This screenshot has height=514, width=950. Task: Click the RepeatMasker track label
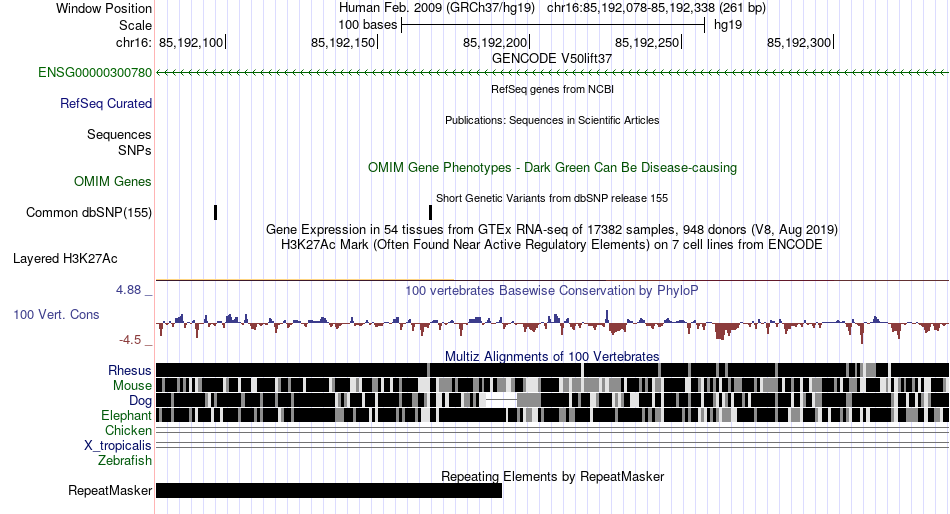tap(110, 490)
